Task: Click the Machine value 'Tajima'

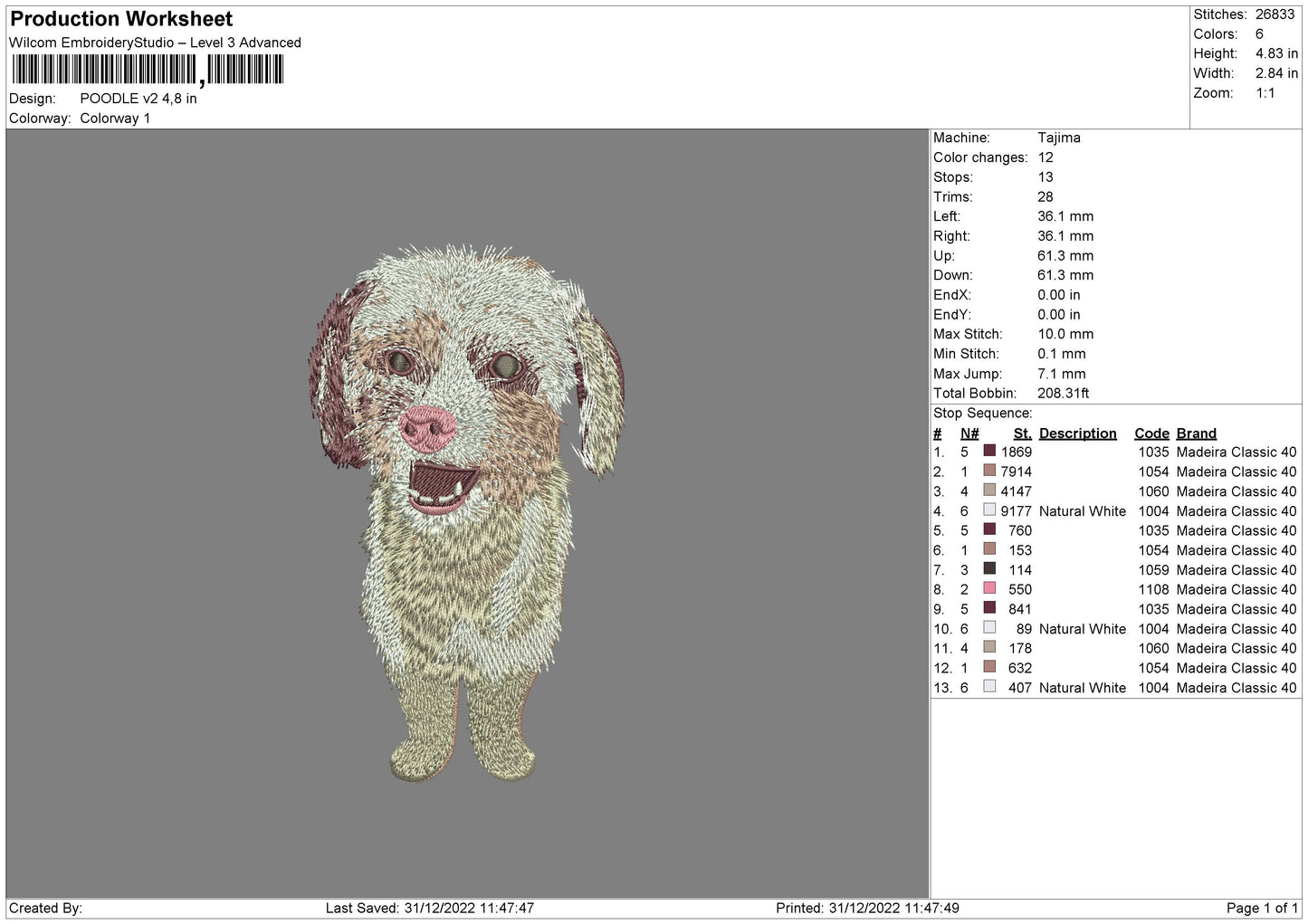Action: click(x=1059, y=138)
